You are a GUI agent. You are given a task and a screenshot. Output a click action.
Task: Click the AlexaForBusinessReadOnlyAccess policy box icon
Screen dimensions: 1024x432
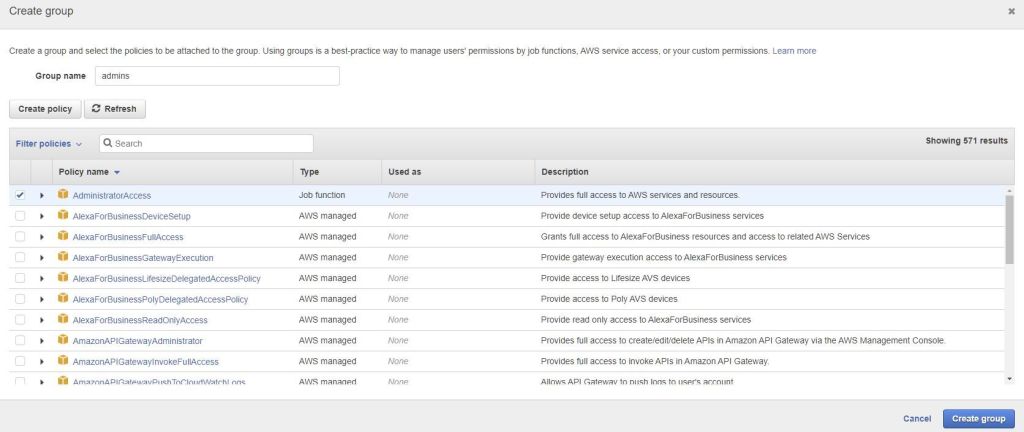point(63,320)
